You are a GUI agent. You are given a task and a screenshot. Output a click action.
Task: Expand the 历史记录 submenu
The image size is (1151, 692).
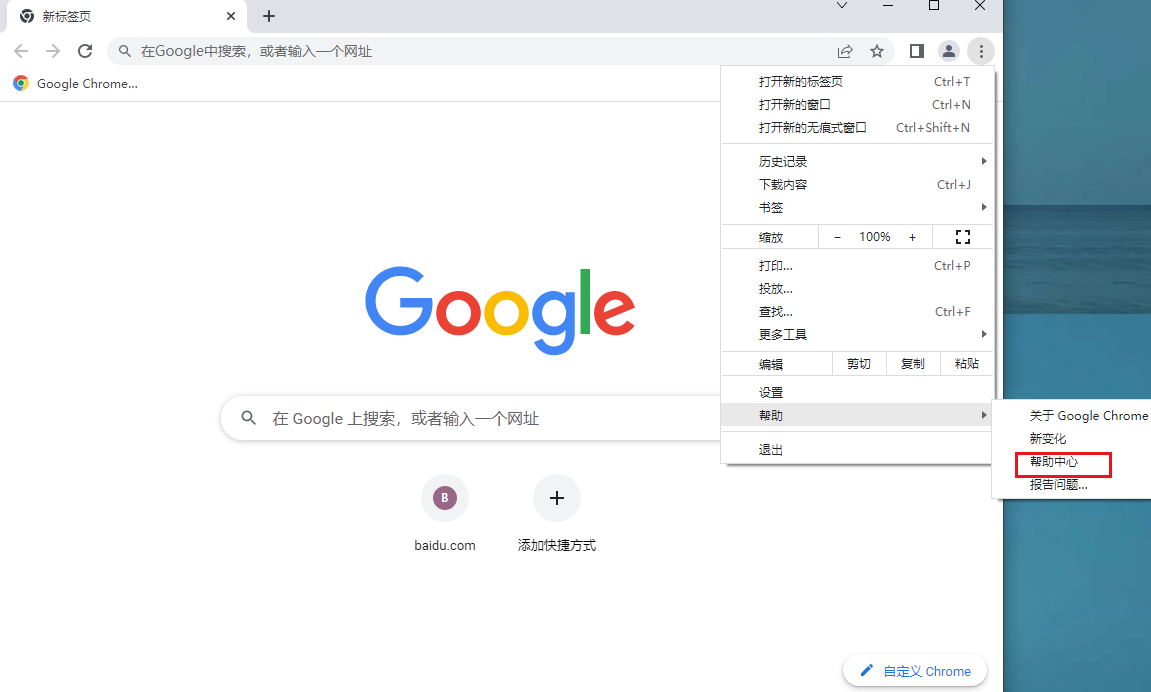pyautogui.click(x=857, y=161)
